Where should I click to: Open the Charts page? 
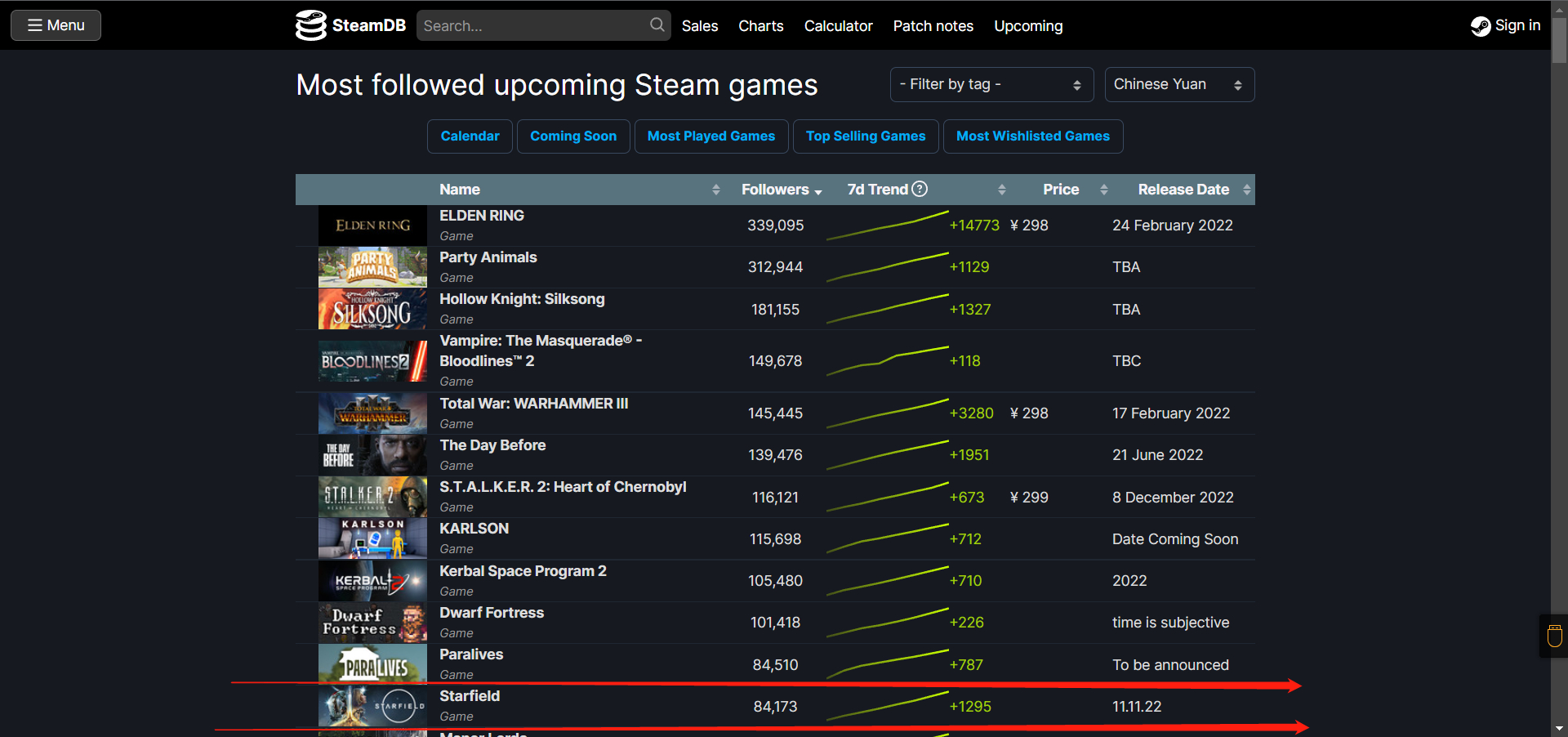[761, 26]
